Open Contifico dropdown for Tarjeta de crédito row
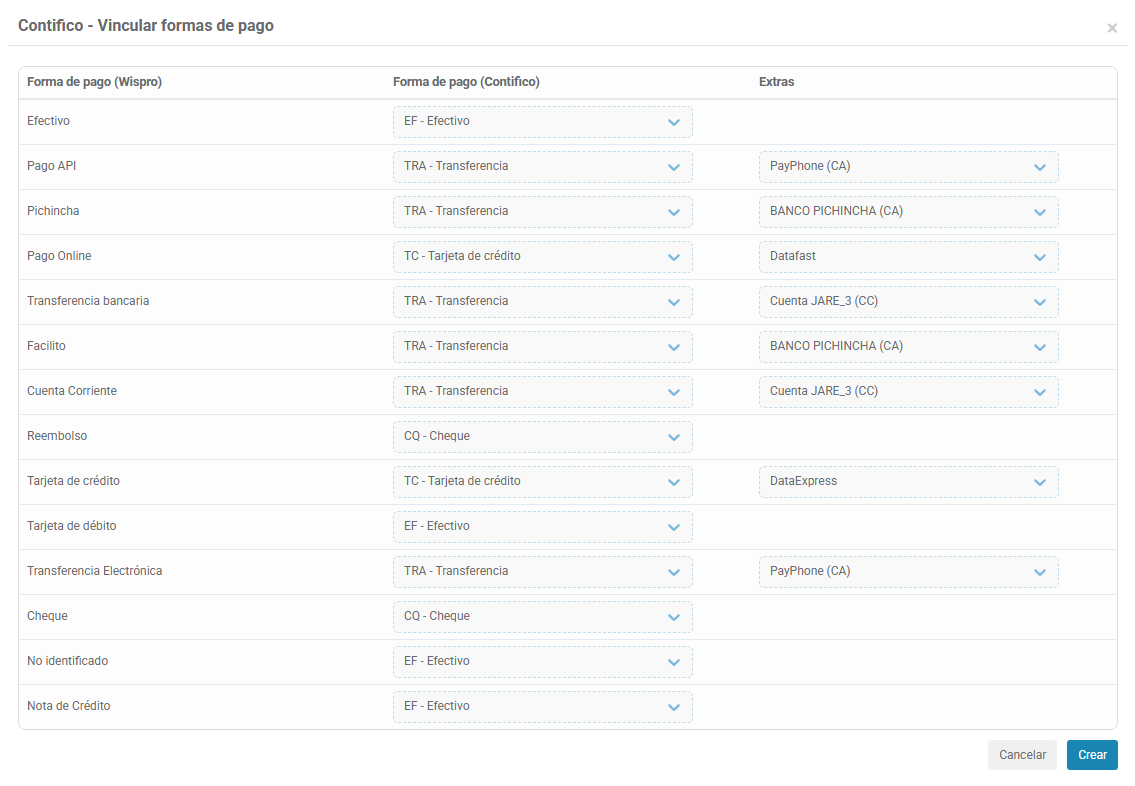Viewport: 1135px width, 786px height. 543,481
